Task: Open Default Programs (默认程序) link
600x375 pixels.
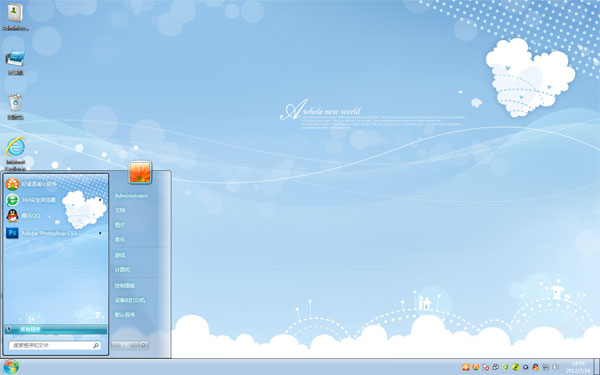Action: tap(125, 315)
